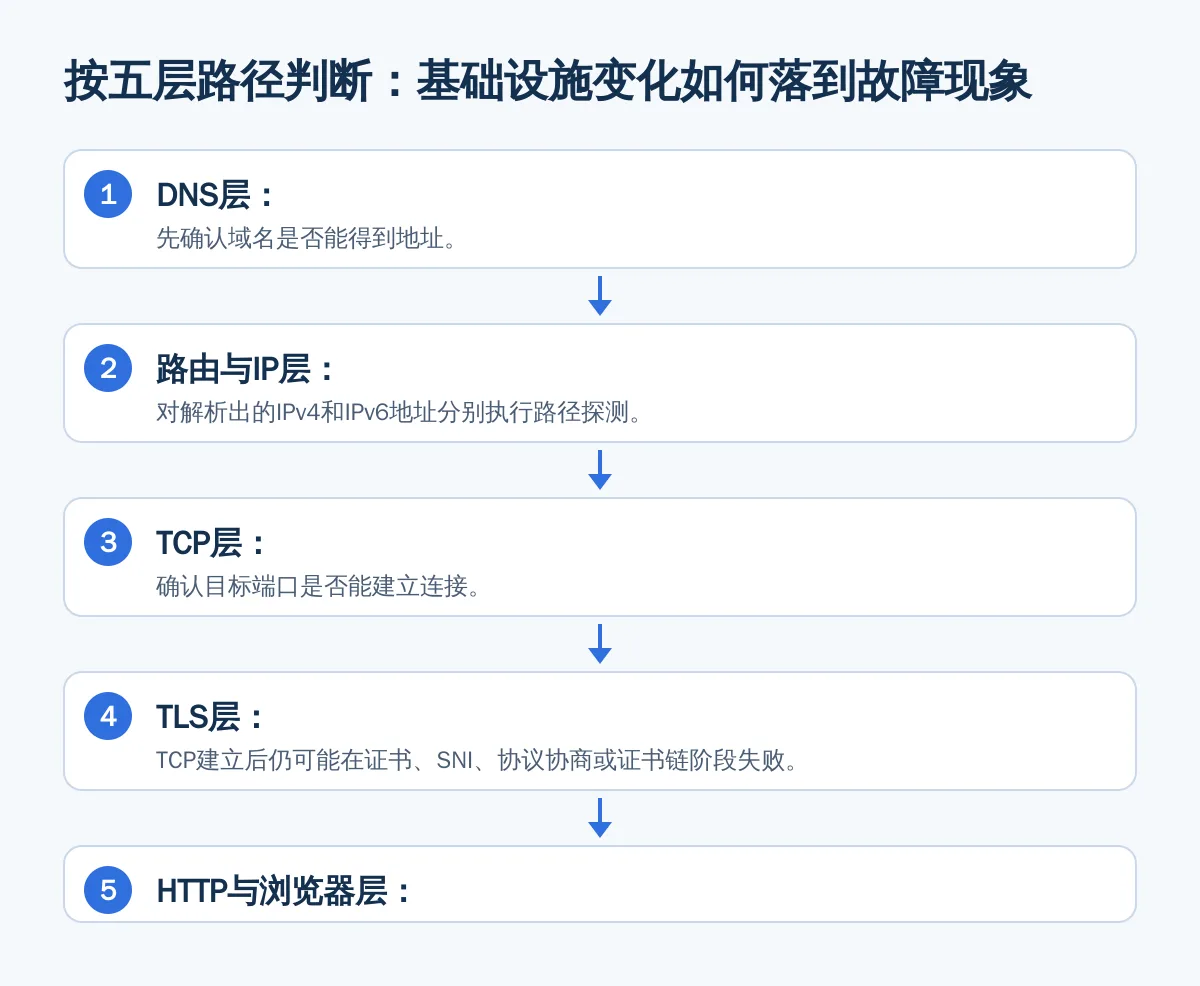Click the text '确认目标端口是否能建立连接。'
Viewport: 1200px width, 986px height.
click(319, 586)
